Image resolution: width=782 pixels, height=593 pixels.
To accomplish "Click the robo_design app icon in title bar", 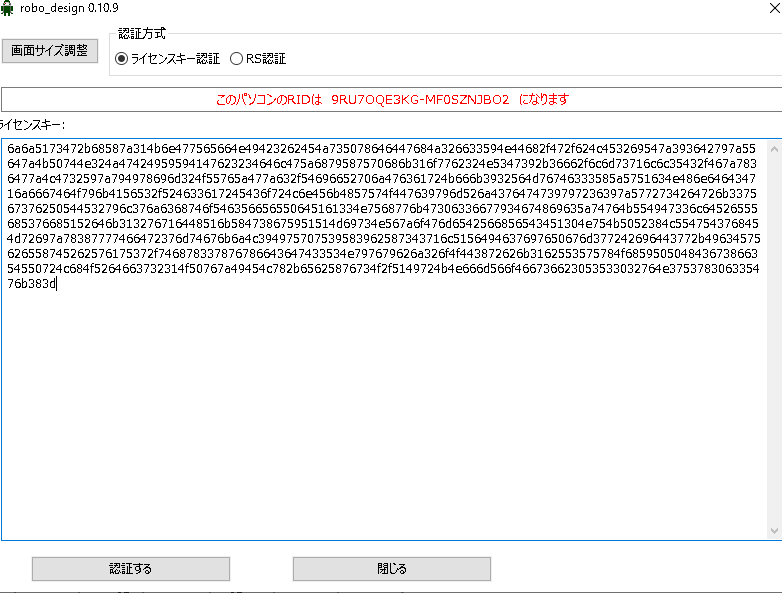I will [x=8, y=8].
